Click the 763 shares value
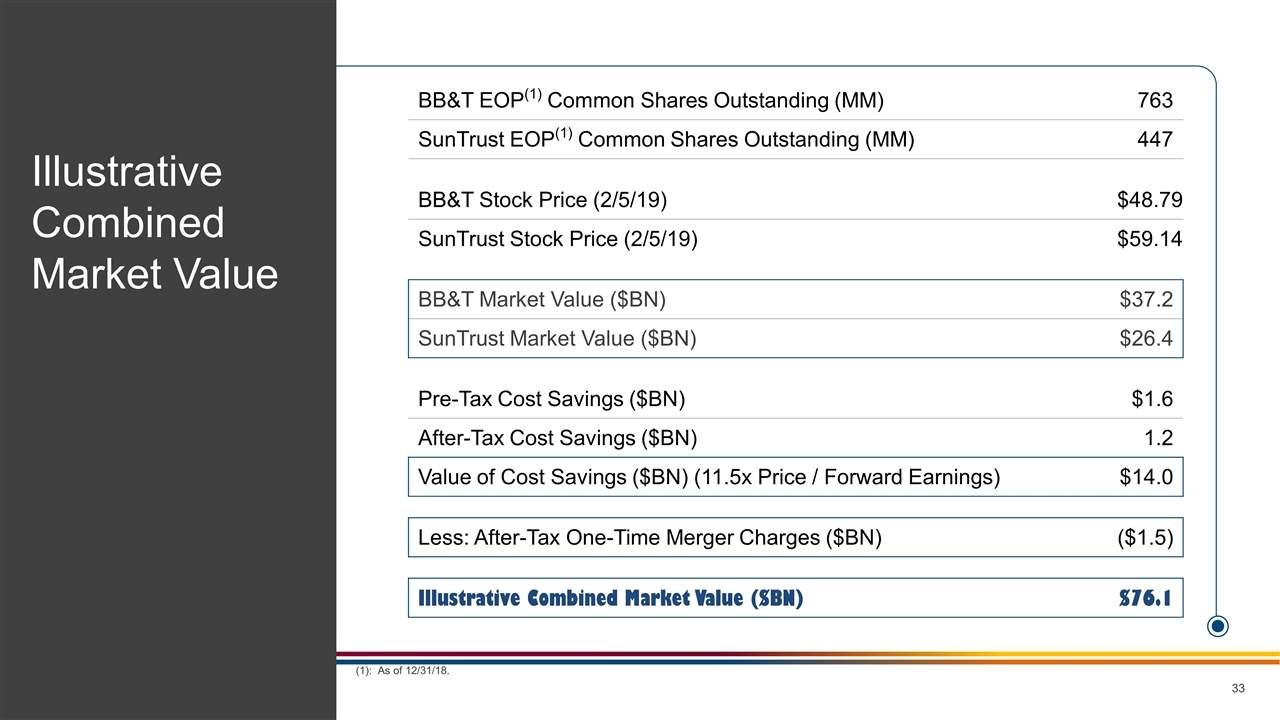The width and height of the screenshot is (1280, 720). pyautogui.click(x=1154, y=100)
